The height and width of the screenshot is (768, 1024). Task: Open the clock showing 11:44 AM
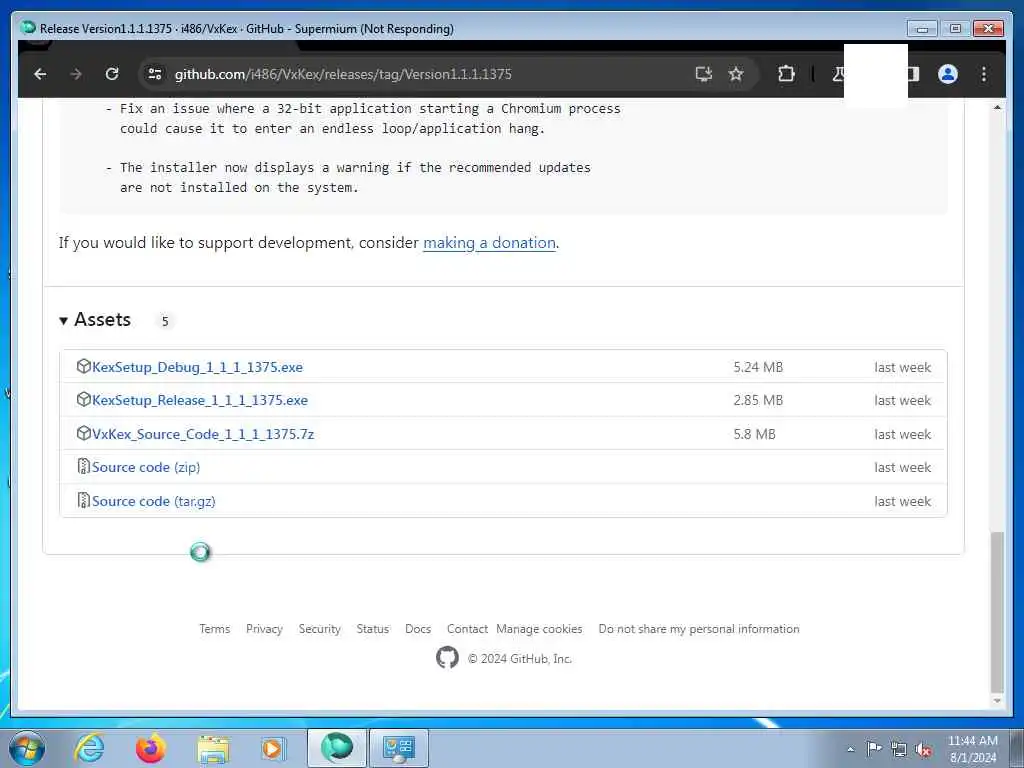point(972,748)
